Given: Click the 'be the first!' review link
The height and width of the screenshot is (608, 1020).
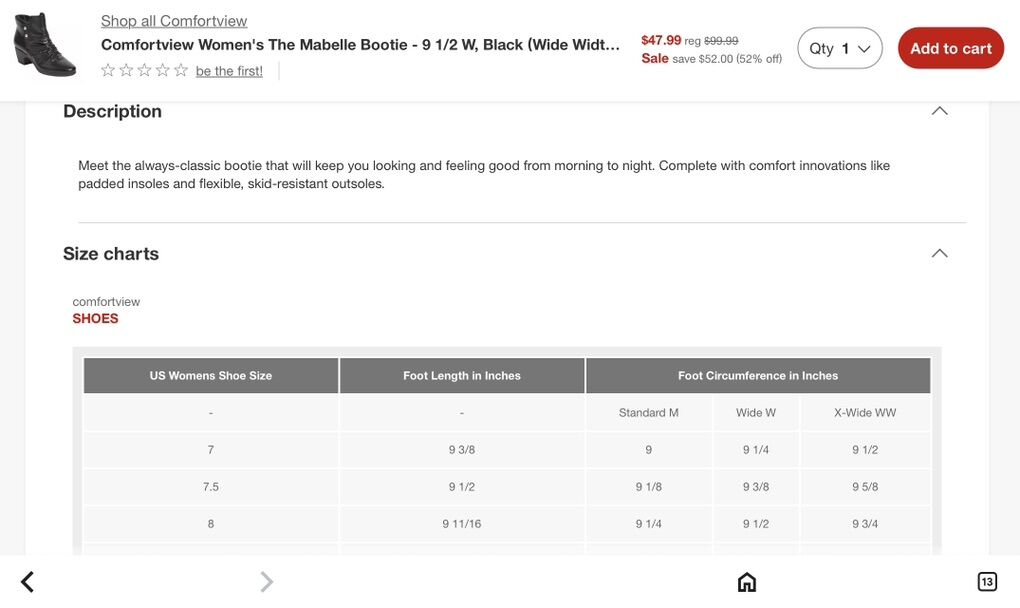Looking at the screenshot, I should (229, 71).
